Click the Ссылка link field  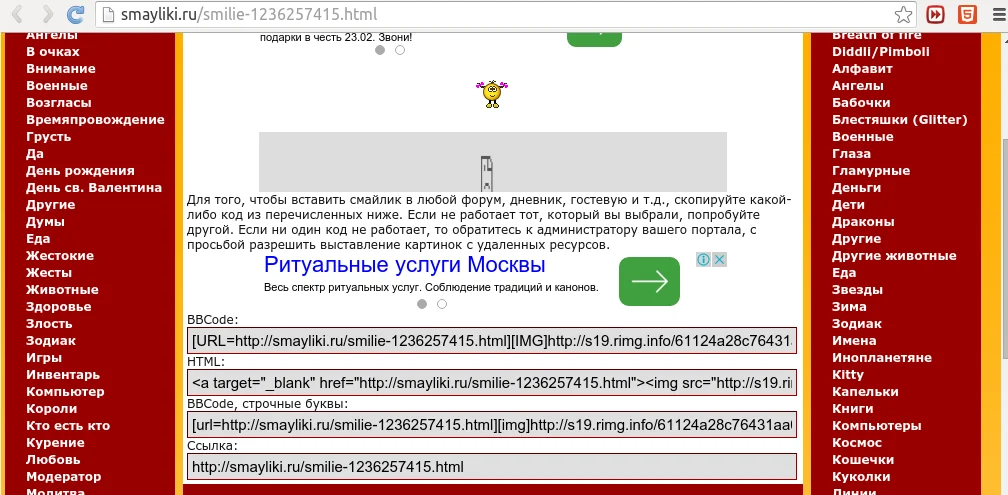[x=492, y=466]
